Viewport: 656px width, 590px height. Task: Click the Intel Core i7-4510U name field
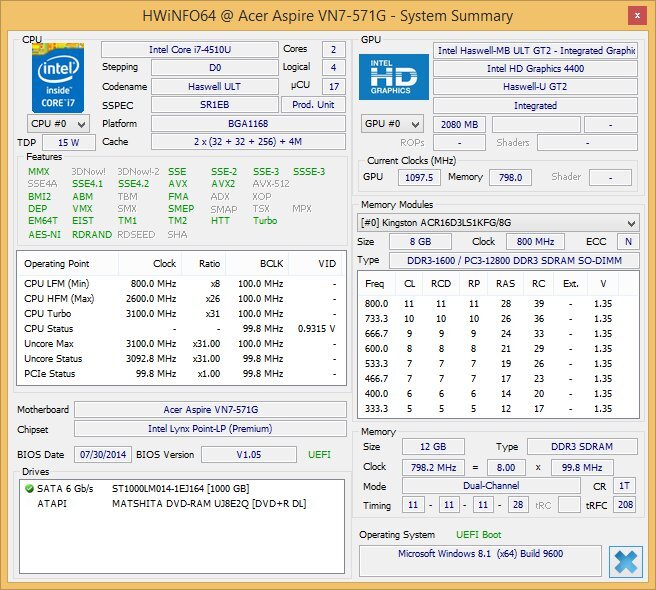coord(190,49)
